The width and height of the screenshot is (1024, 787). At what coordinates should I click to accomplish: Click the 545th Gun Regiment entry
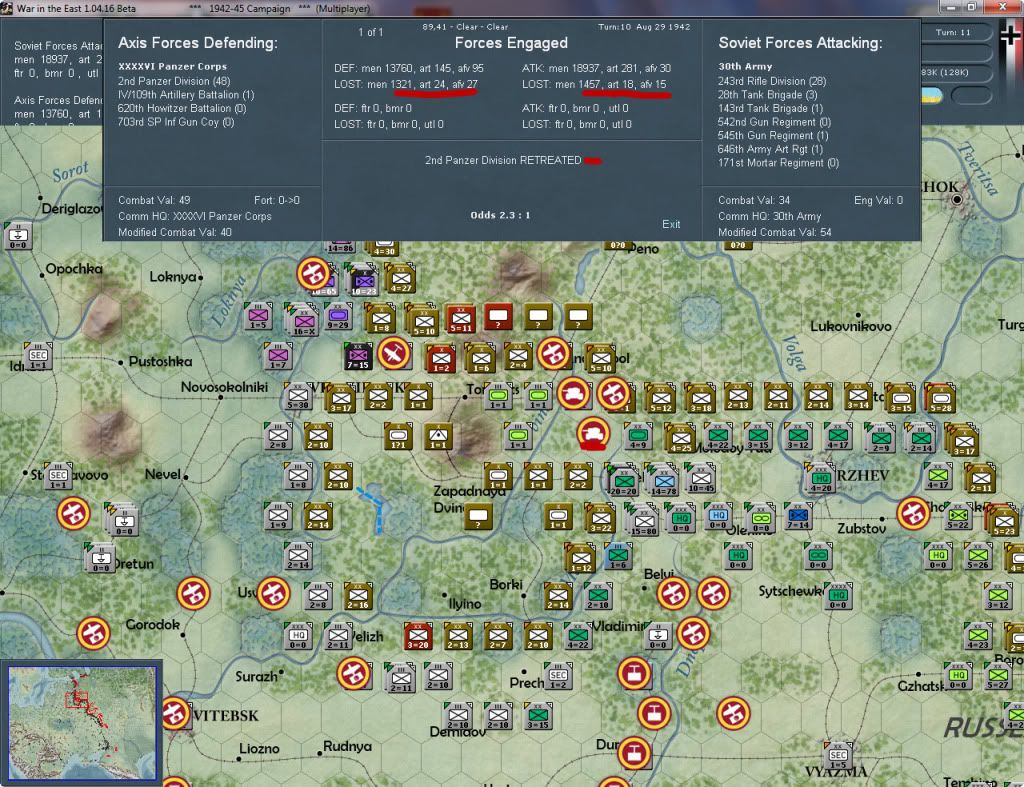tap(773, 136)
